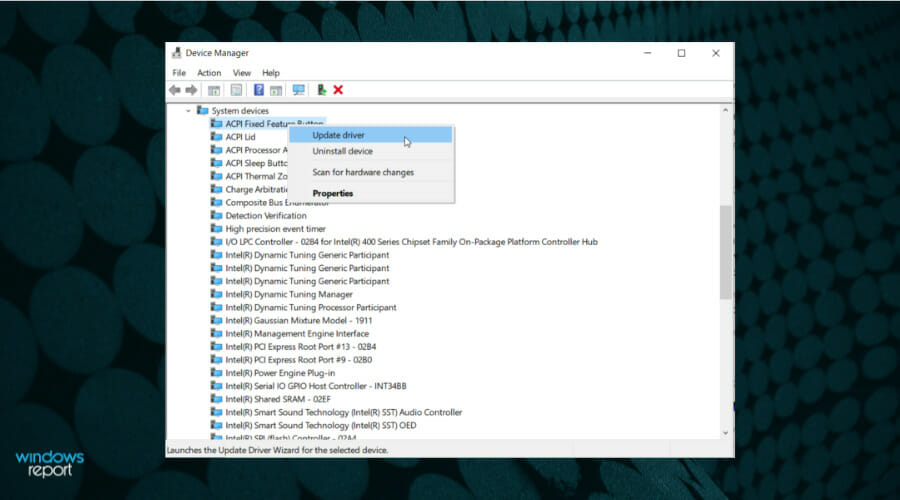900x500 pixels.
Task: Select Intel(R) PCI Express Root Port #9 - 02B0
Action: click(298, 360)
